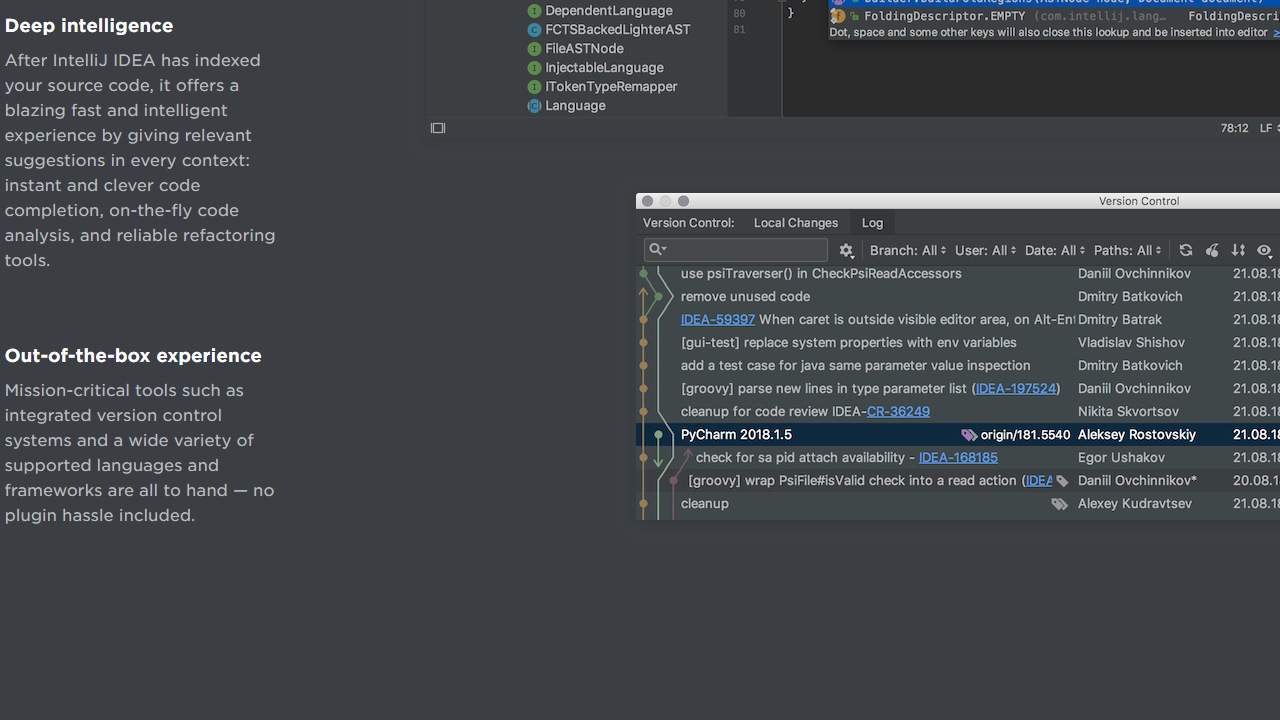The image size is (1280, 720).
Task: Follow the CR-36249 code review link
Action: (x=897, y=411)
